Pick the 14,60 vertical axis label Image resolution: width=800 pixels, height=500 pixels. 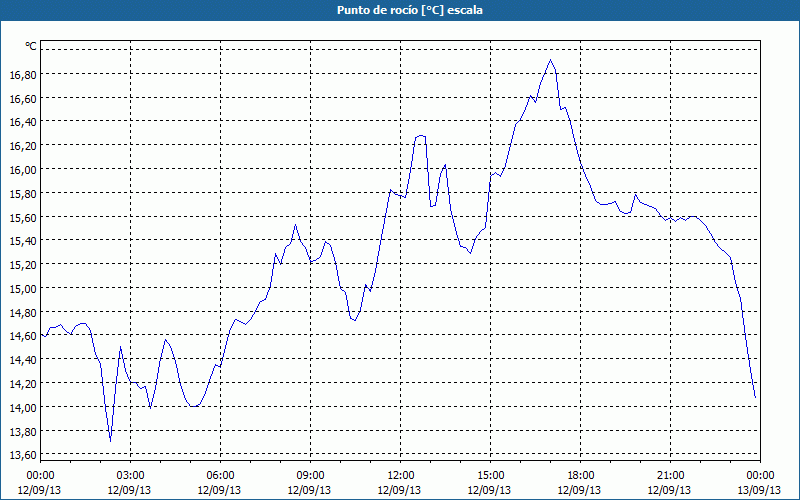pyautogui.click(x=23, y=336)
